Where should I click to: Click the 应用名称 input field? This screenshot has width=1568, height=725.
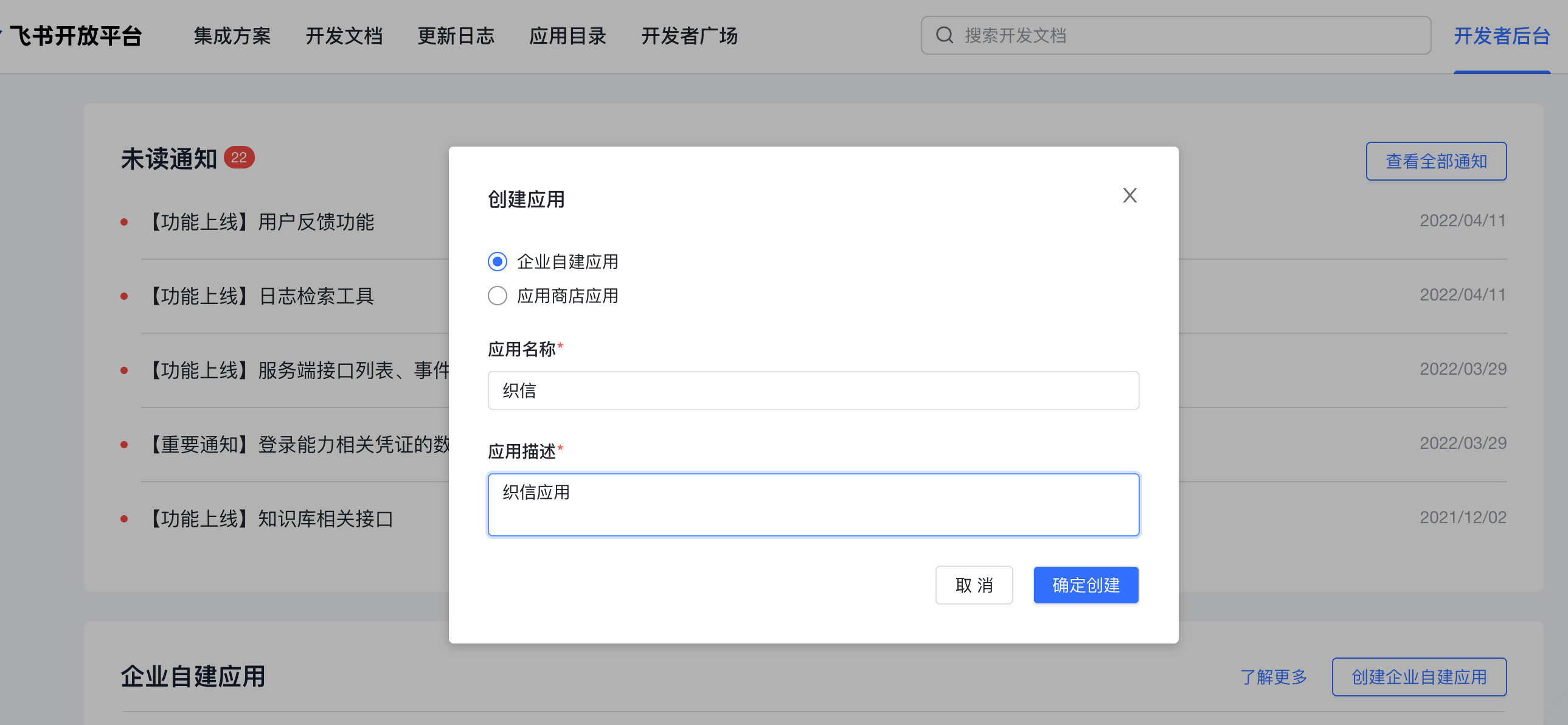coord(813,391)
